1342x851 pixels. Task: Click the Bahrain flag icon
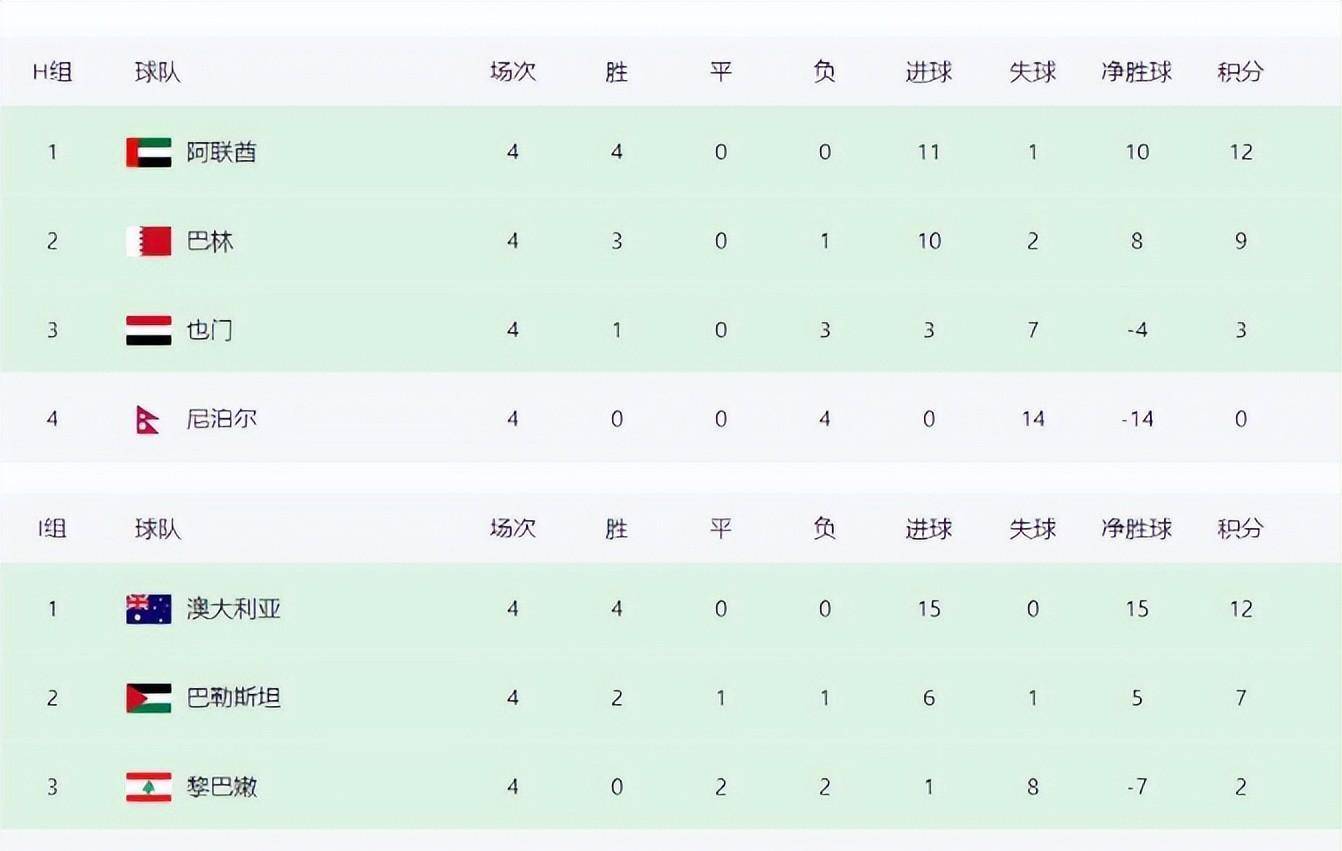(149, 241)
